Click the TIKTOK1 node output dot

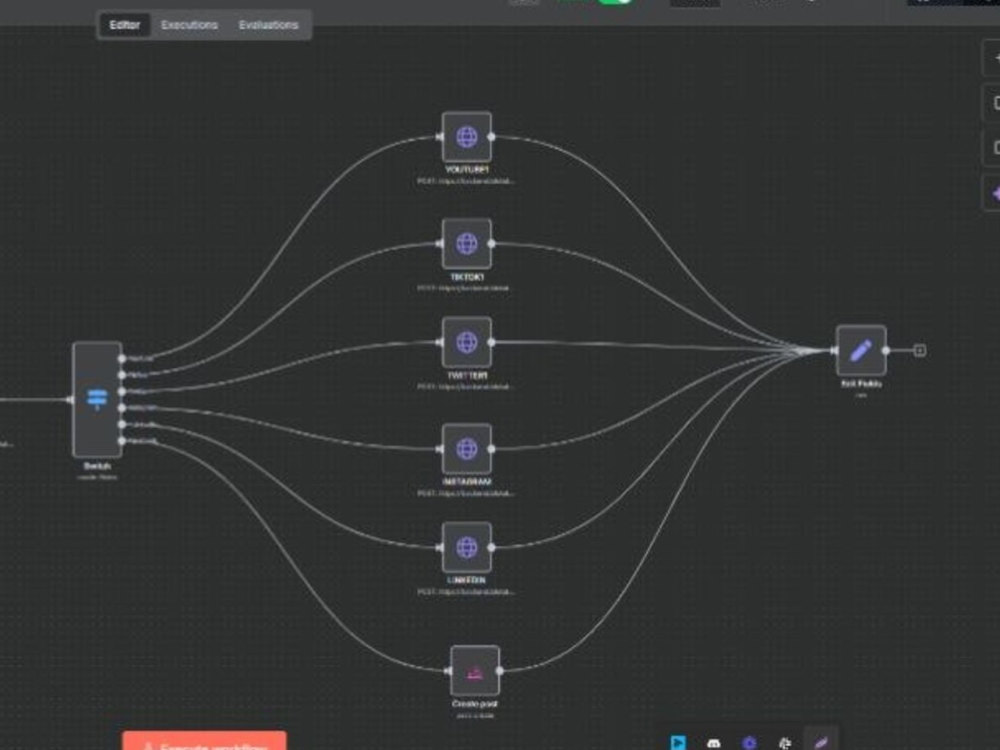(491, 244)
